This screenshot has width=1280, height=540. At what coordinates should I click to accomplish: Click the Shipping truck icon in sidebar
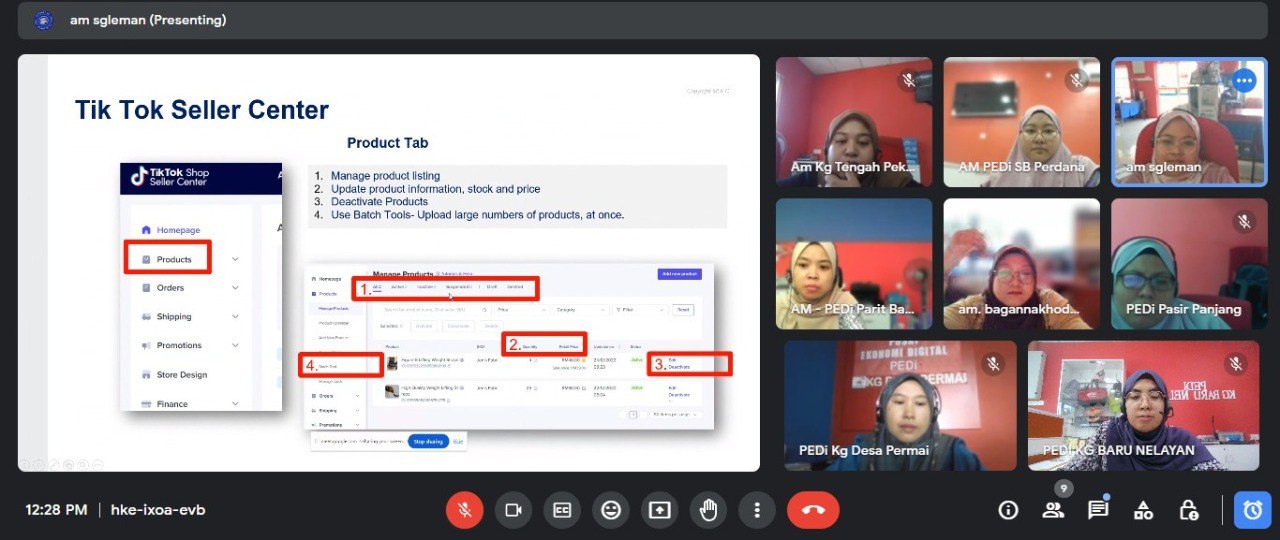[146, 317]
